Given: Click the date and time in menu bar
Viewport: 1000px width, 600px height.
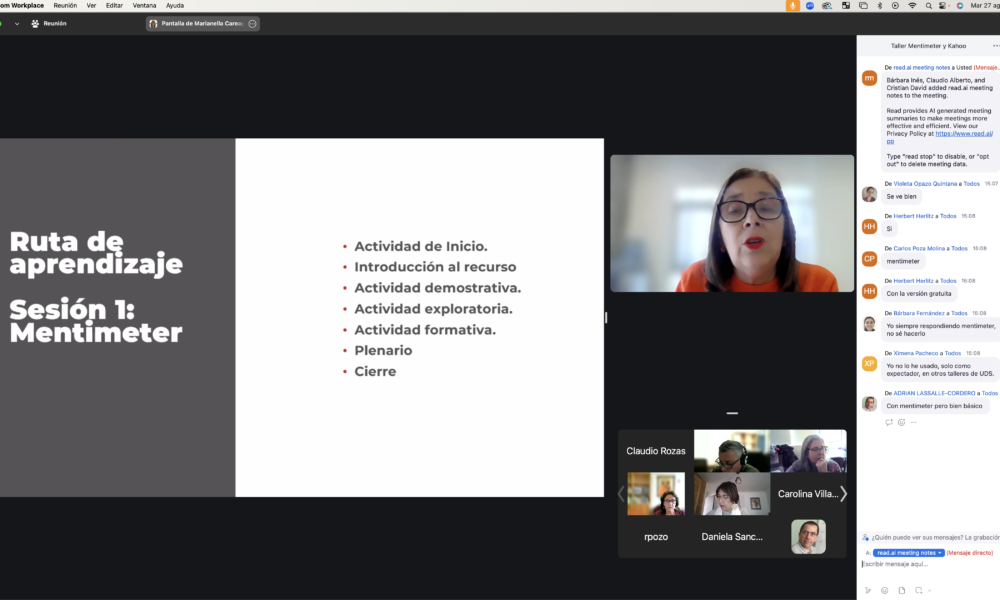Looking at the screenshot, I should (x=985, y=5).
